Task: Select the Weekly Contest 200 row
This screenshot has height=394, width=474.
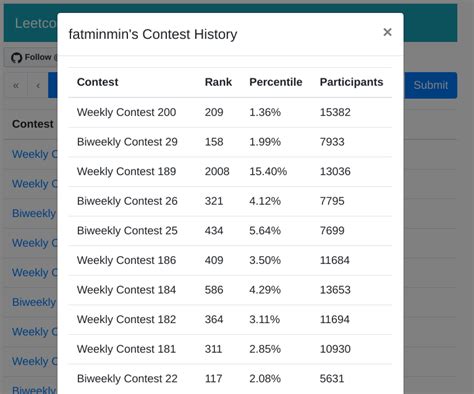Action: pyautogui.click(x=230, y=112)
